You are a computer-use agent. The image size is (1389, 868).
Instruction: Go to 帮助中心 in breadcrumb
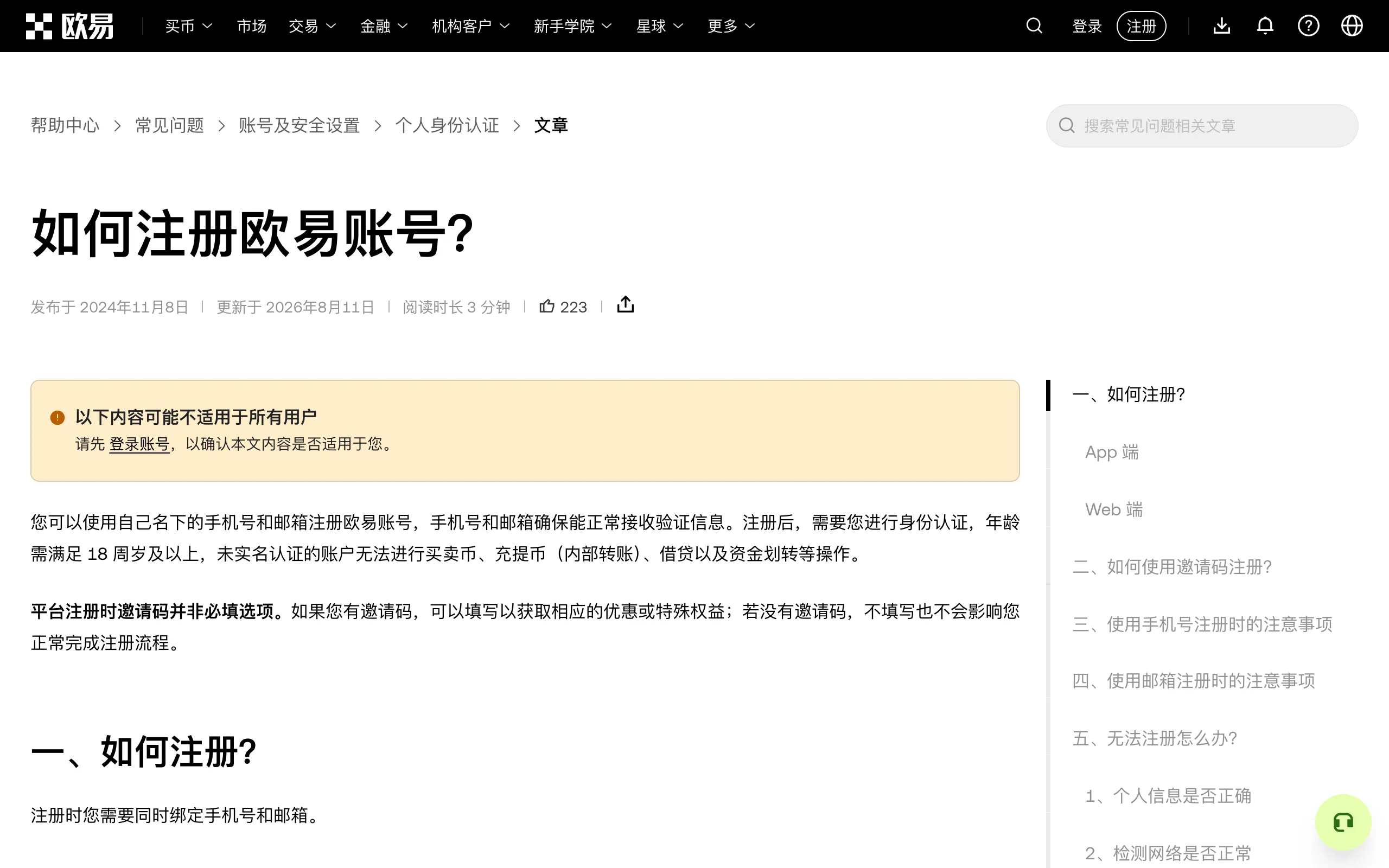65,125
